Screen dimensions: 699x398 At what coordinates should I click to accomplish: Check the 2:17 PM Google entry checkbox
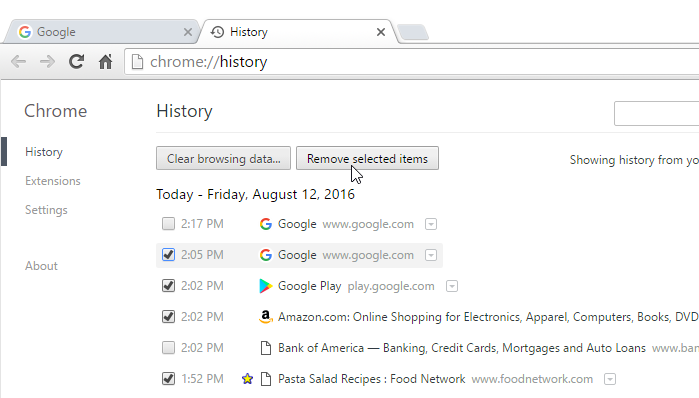tap(168, 224)
